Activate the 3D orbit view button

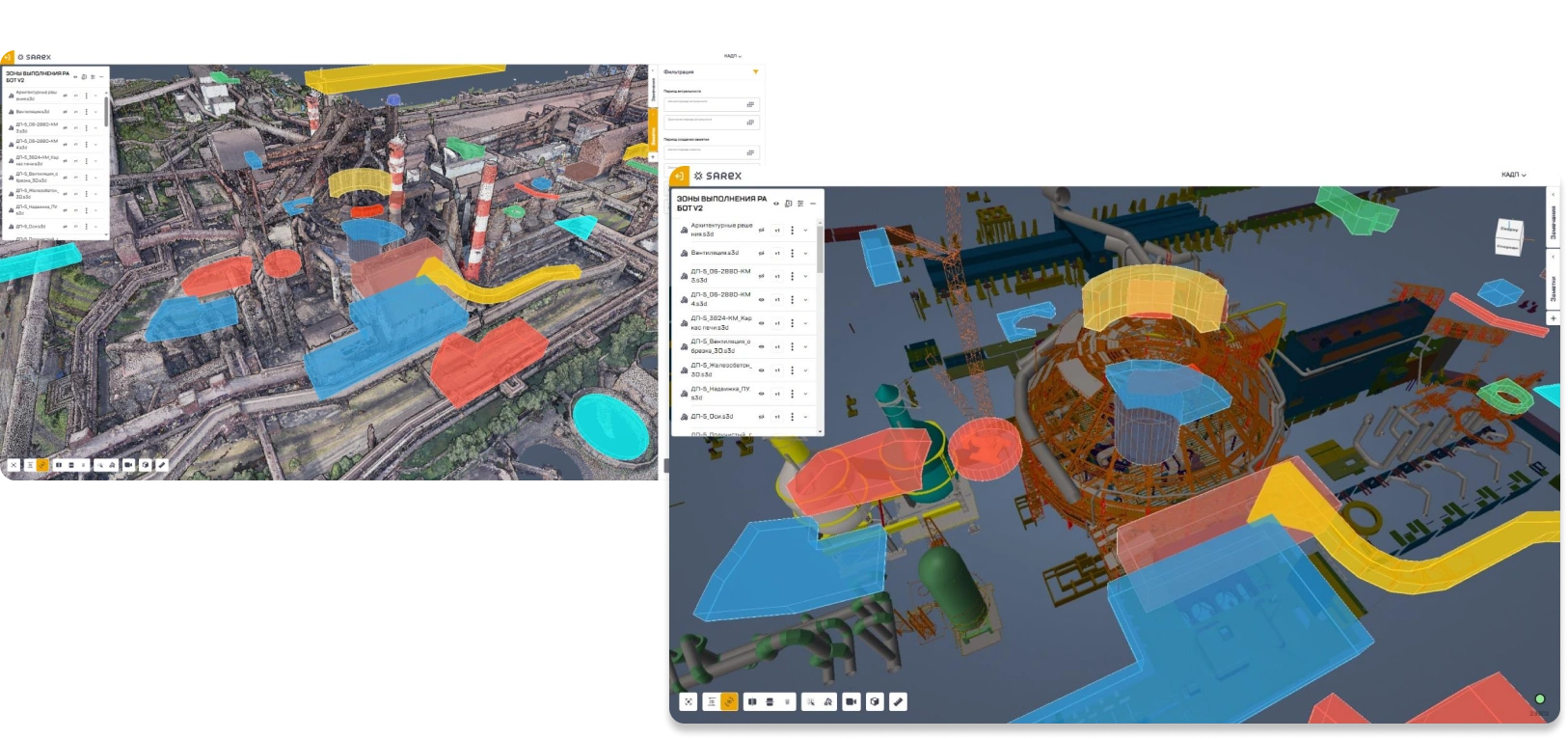tap(729, 701)
